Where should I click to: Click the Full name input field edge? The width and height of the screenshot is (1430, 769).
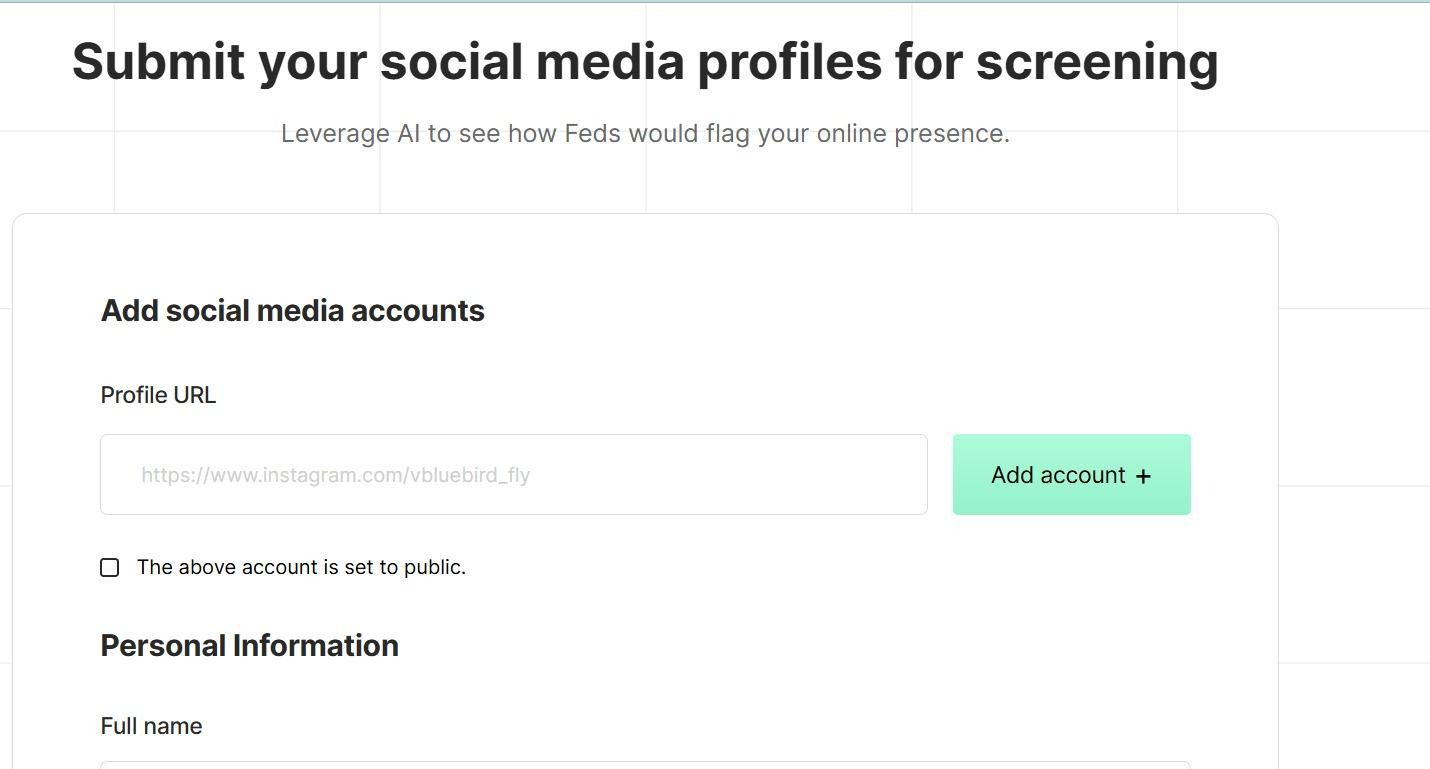coord(645,765)
